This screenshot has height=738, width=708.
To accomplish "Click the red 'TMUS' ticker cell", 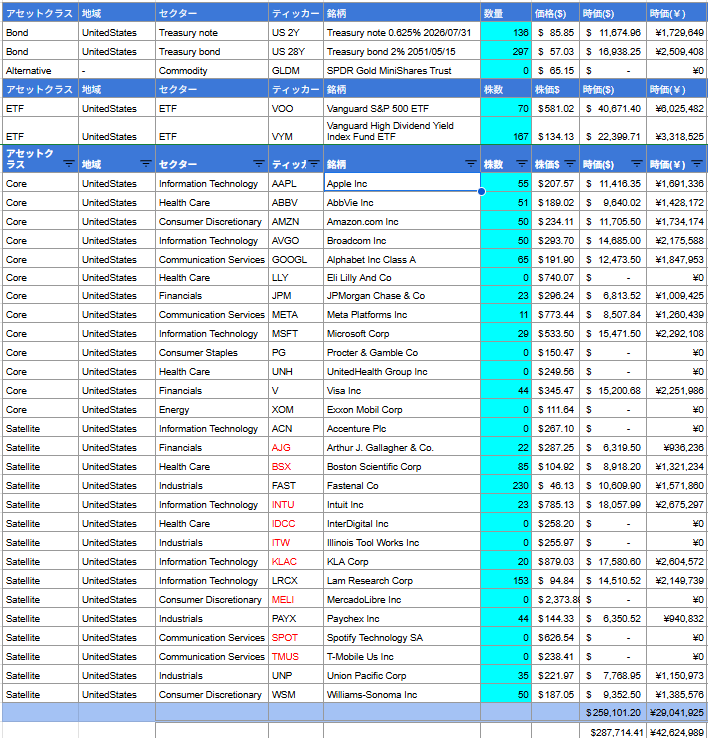I will click(x=296, y=656).
